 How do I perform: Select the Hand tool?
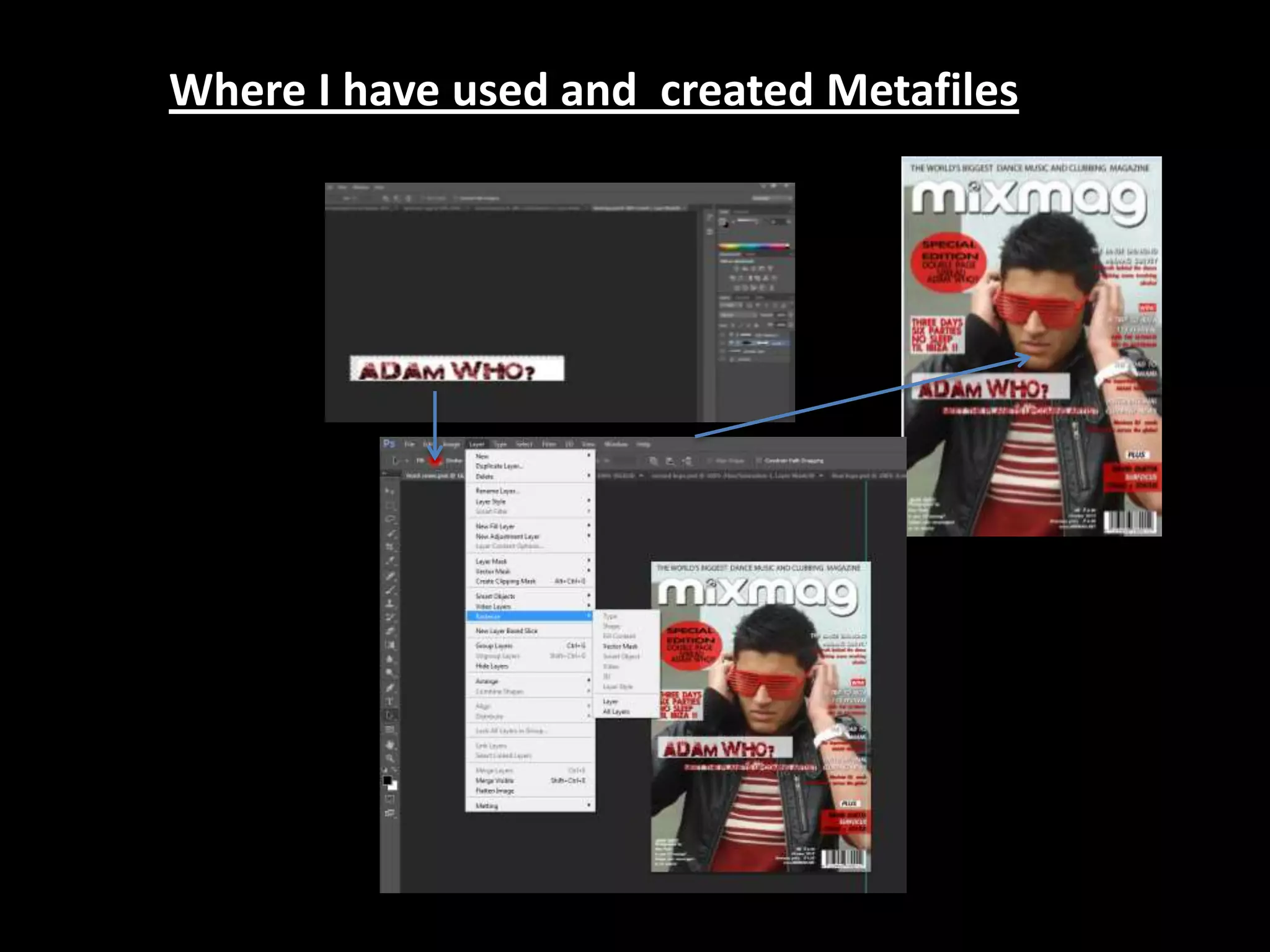point(389,744)
